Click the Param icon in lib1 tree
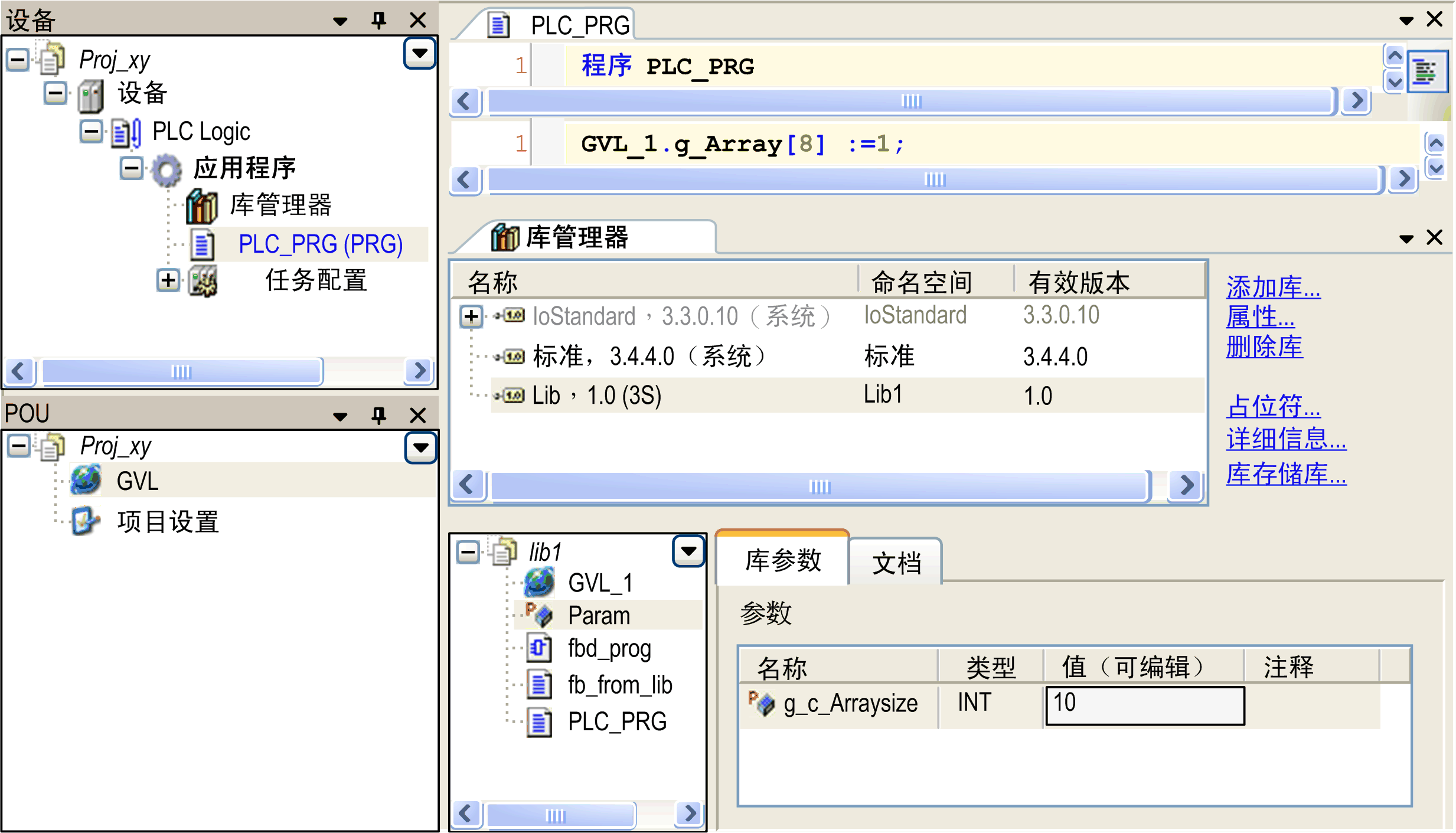1456x833 pixels. click(538, 615)
